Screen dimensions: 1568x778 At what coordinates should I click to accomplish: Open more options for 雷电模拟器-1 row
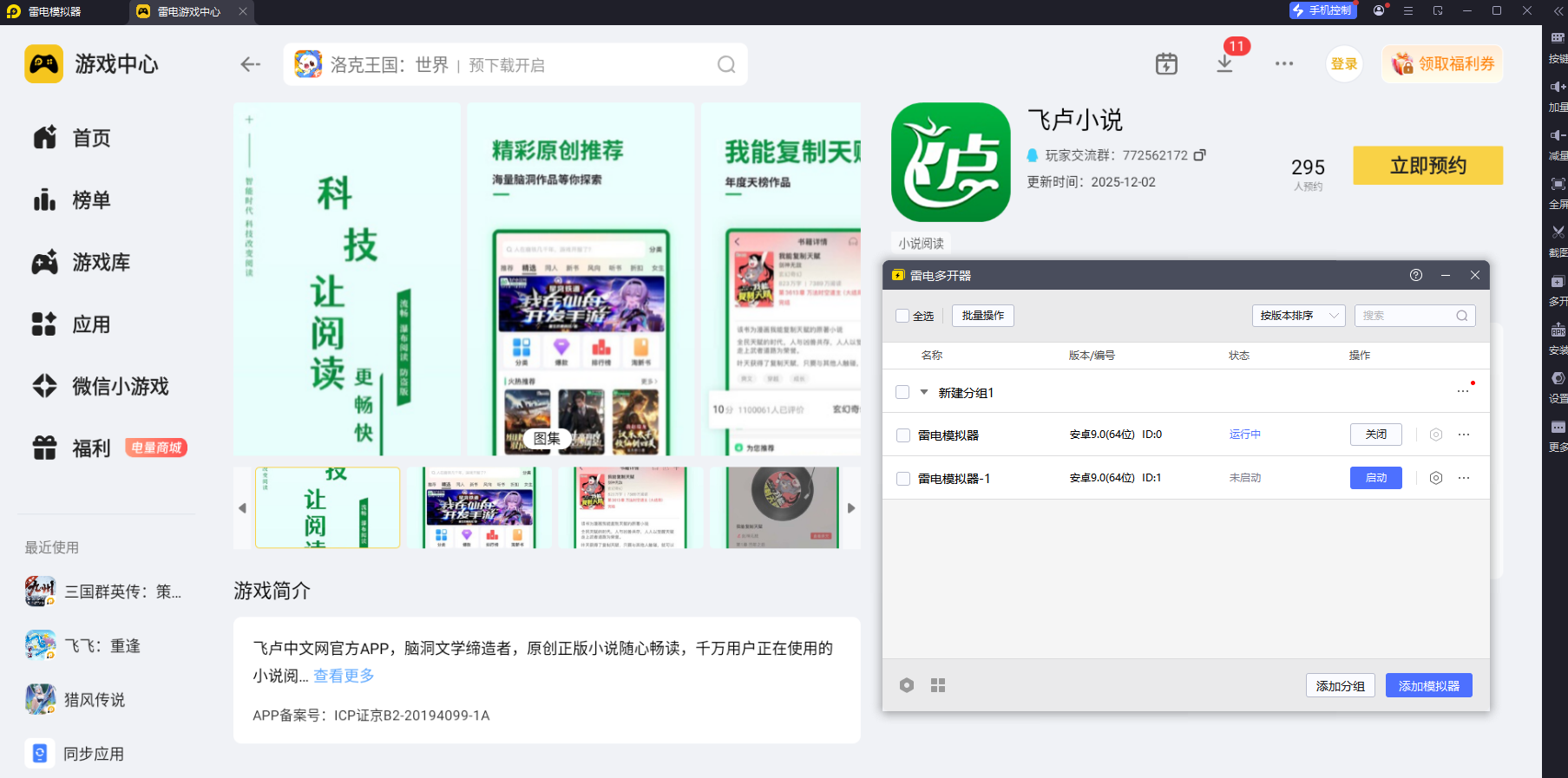tap(1464, 478)
